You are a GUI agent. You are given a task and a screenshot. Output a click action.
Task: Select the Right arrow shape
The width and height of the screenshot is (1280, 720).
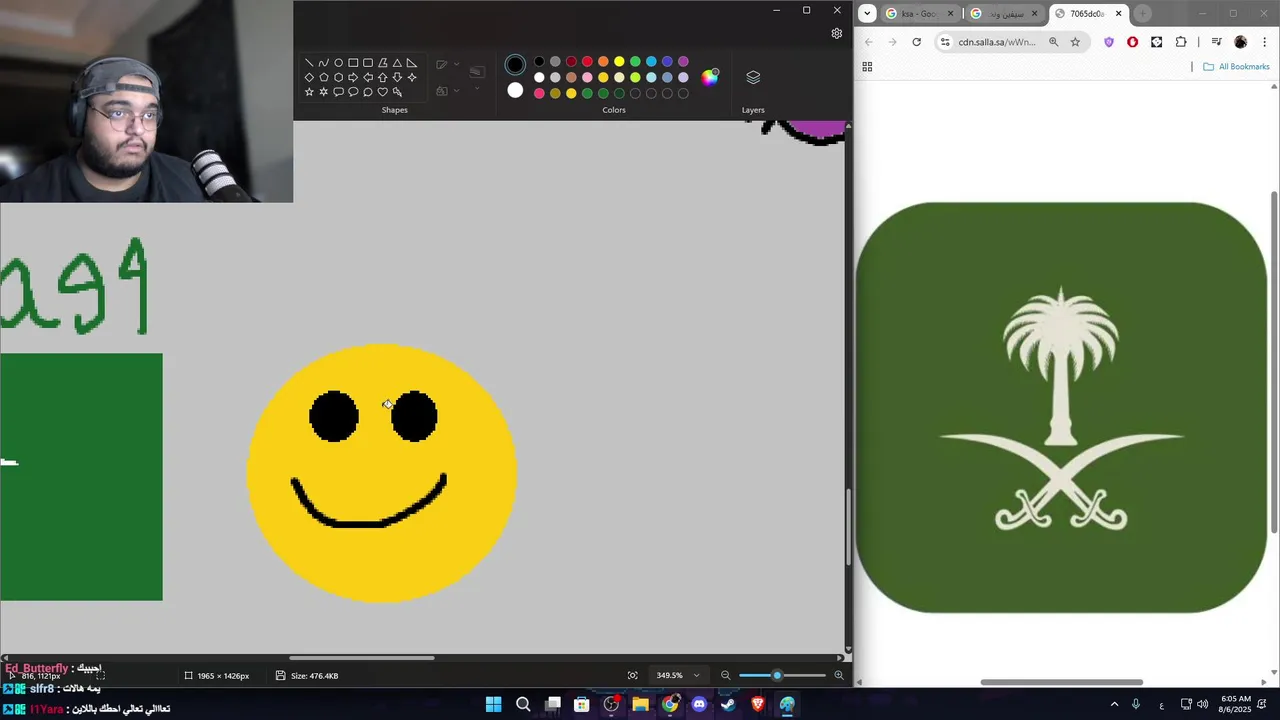point(353,77)
